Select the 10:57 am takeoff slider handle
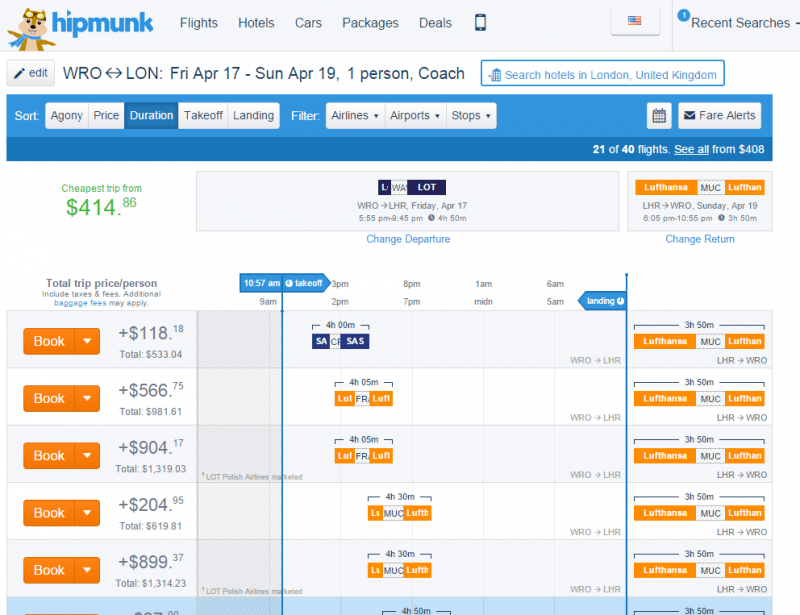The height and width of the screenshot is (615, 800). pos(284,283)
